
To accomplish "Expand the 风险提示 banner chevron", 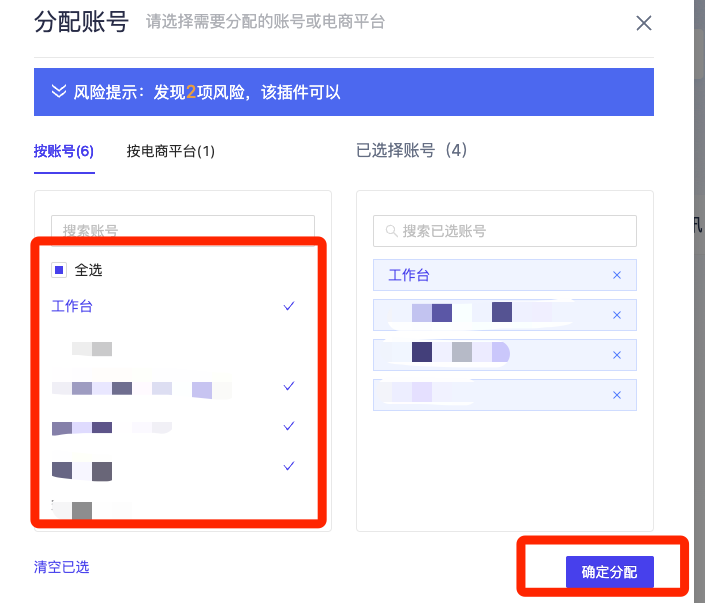I will 58,92.
